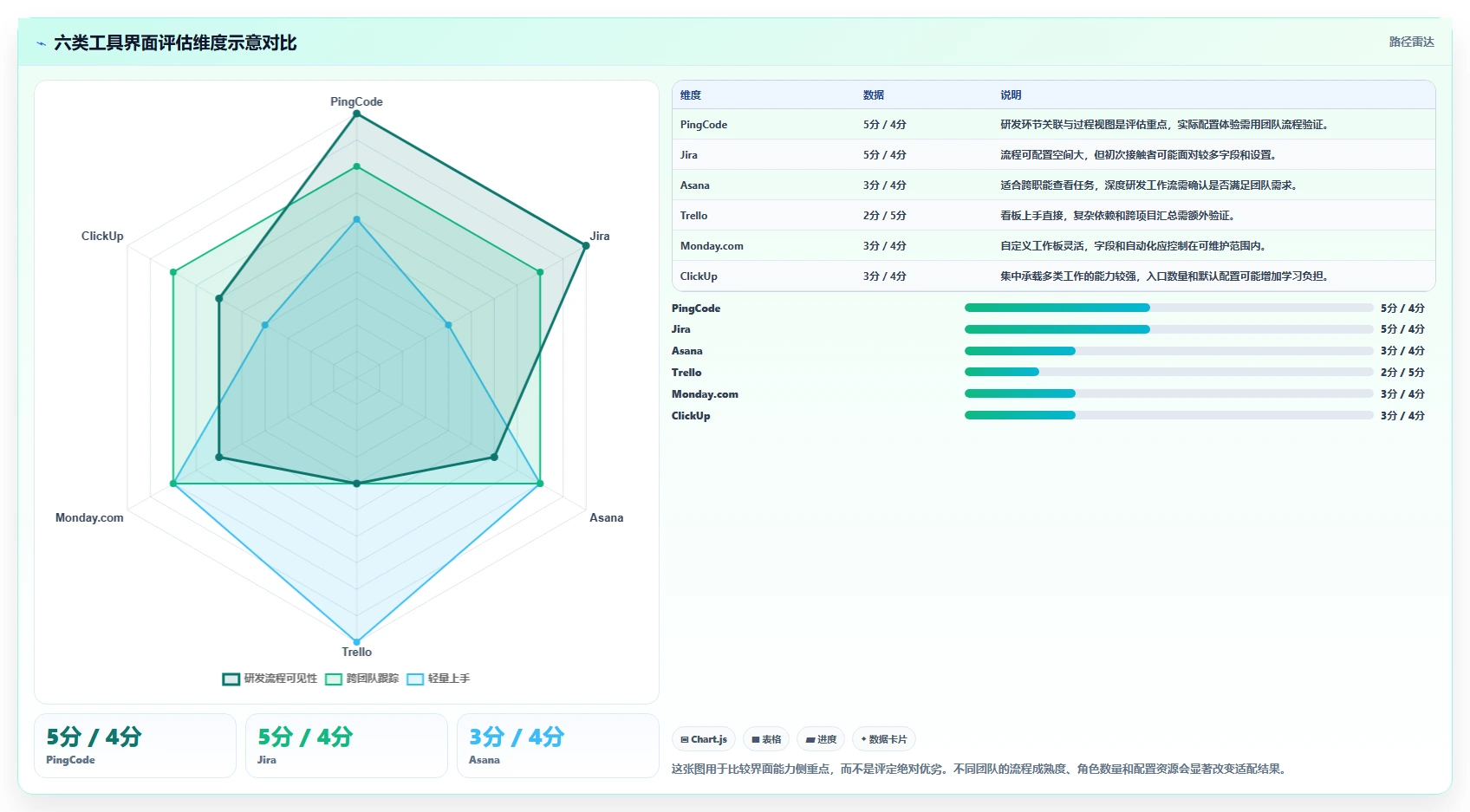Open the Jira 5分 / 4分 stat card
Screen dimensions: 1470x812
point(347,746)
